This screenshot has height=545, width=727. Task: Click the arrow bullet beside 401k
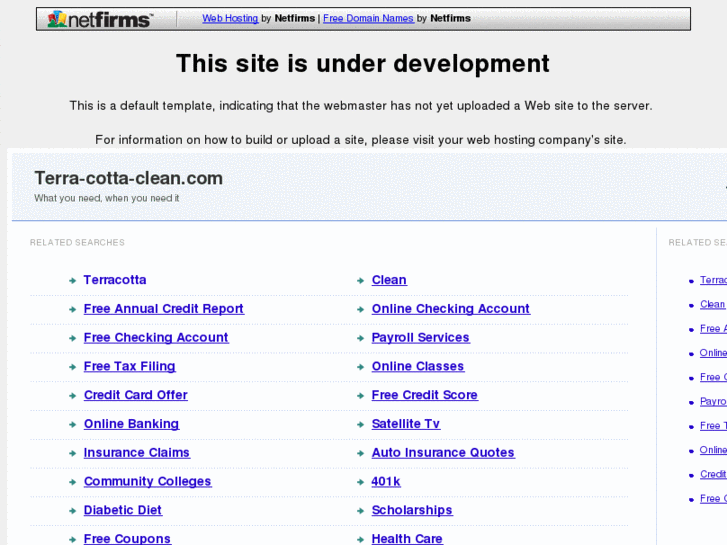tap(360, 482)
